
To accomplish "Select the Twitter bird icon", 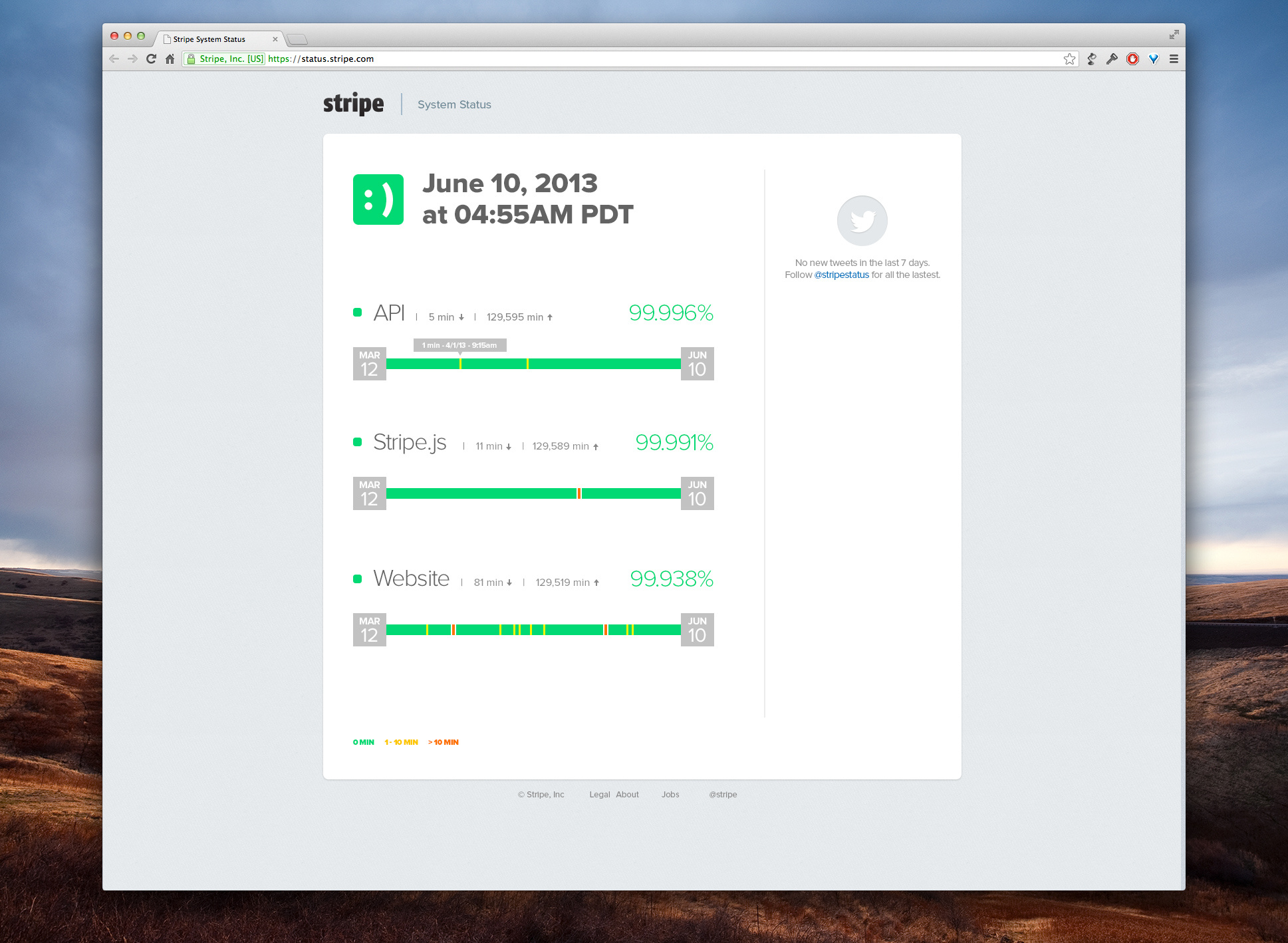I will (x=862, y=220).
